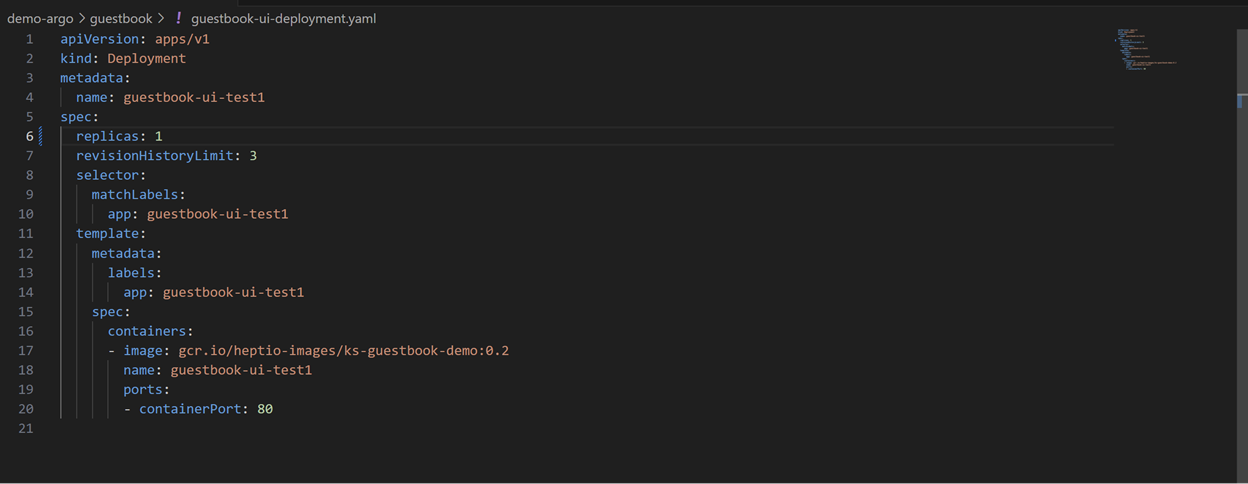The height and width of the screenshot is (484, 1248).
Task: Click the modified-line gutter marker on line 6
Action: 41,136
